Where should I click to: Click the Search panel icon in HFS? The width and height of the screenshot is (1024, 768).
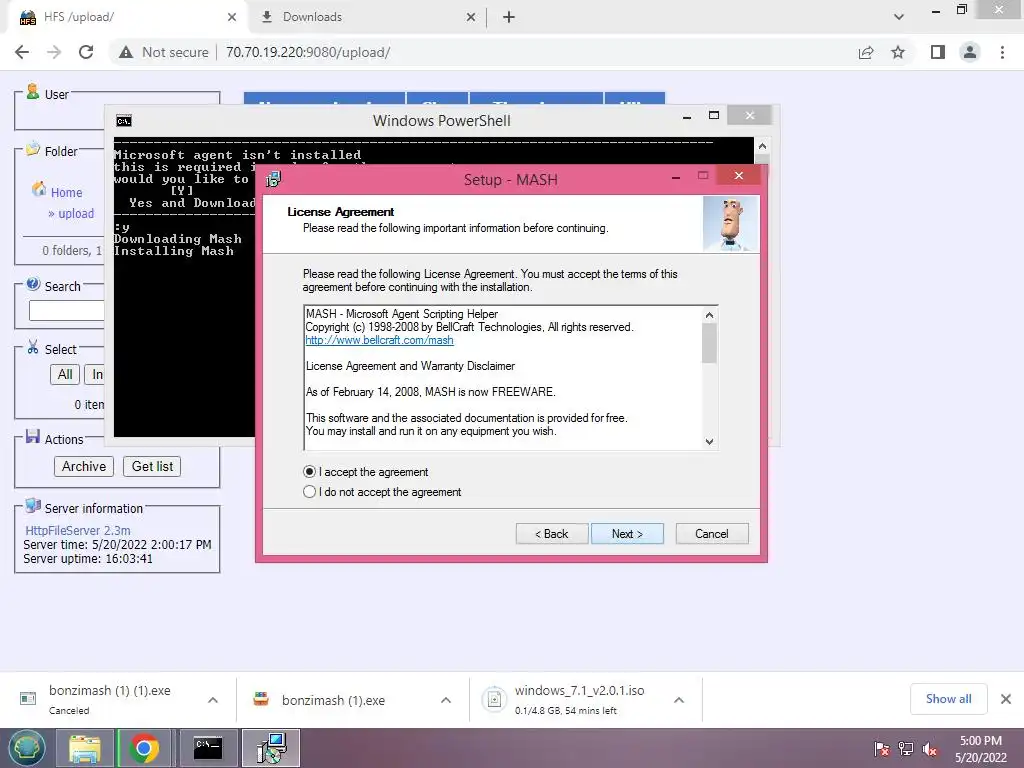[x=33, y=284]
